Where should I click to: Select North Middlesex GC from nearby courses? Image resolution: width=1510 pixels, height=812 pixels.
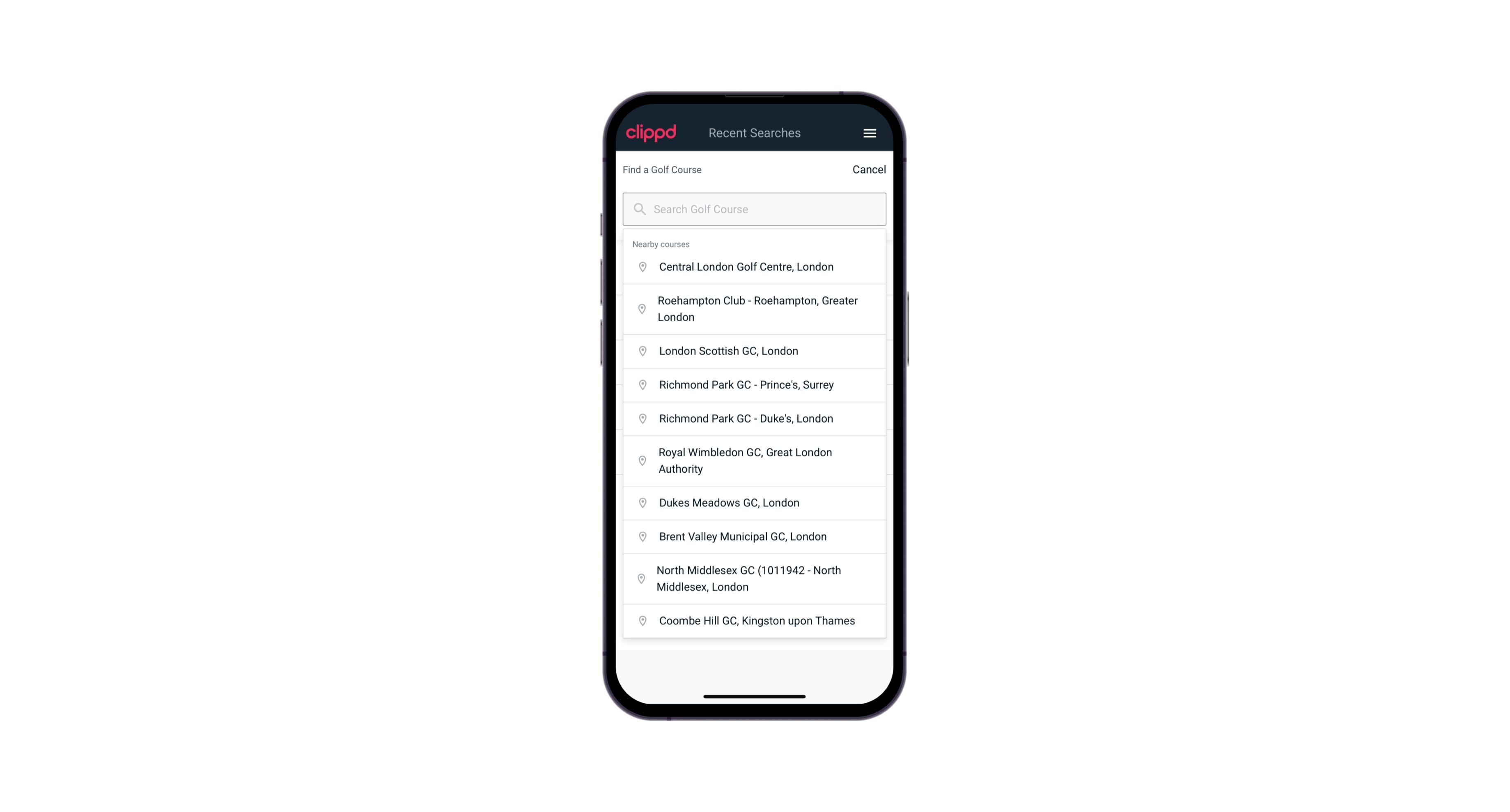pos(754,579)
